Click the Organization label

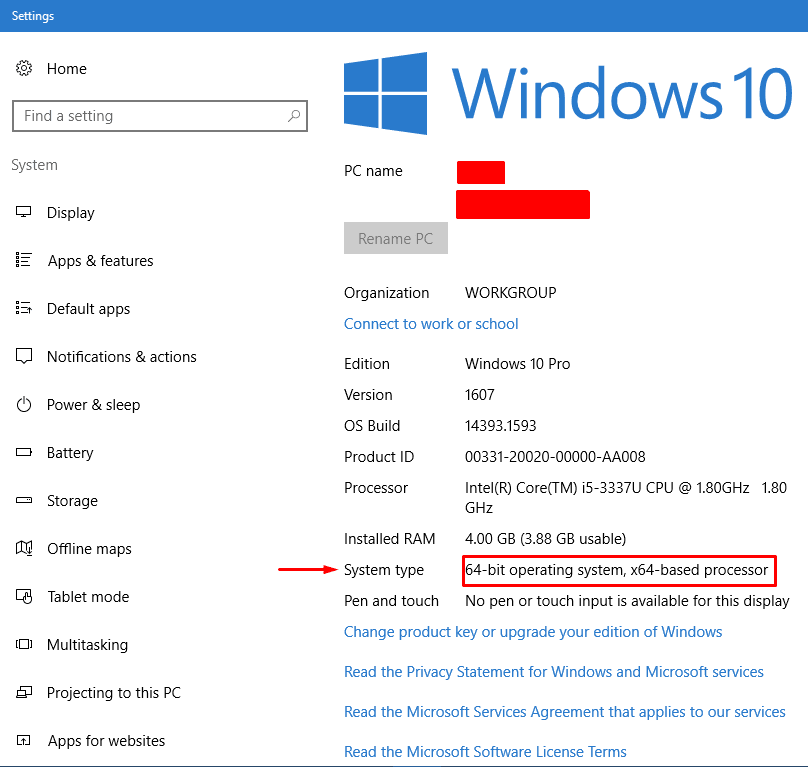386,293
